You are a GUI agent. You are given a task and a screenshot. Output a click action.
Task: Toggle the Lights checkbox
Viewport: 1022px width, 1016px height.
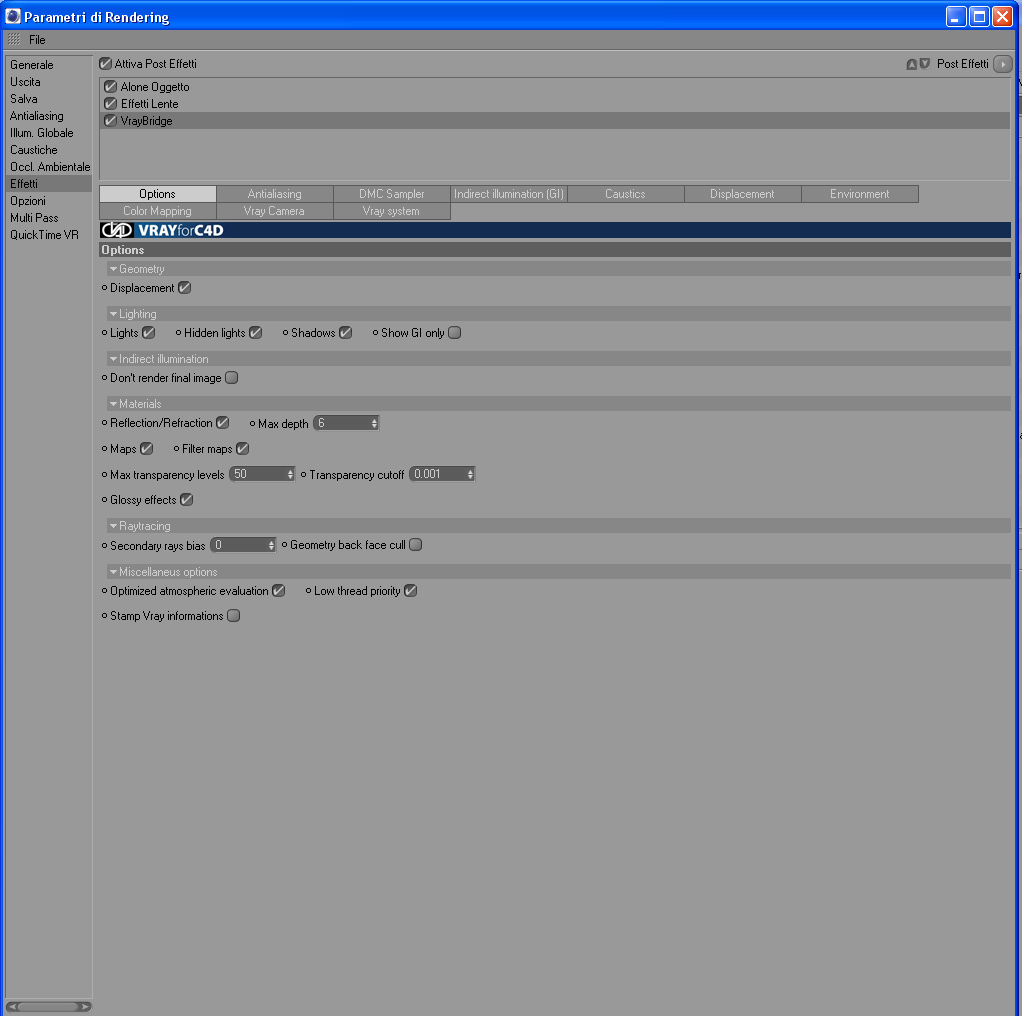pyautogui.click(x=149, y=332)
